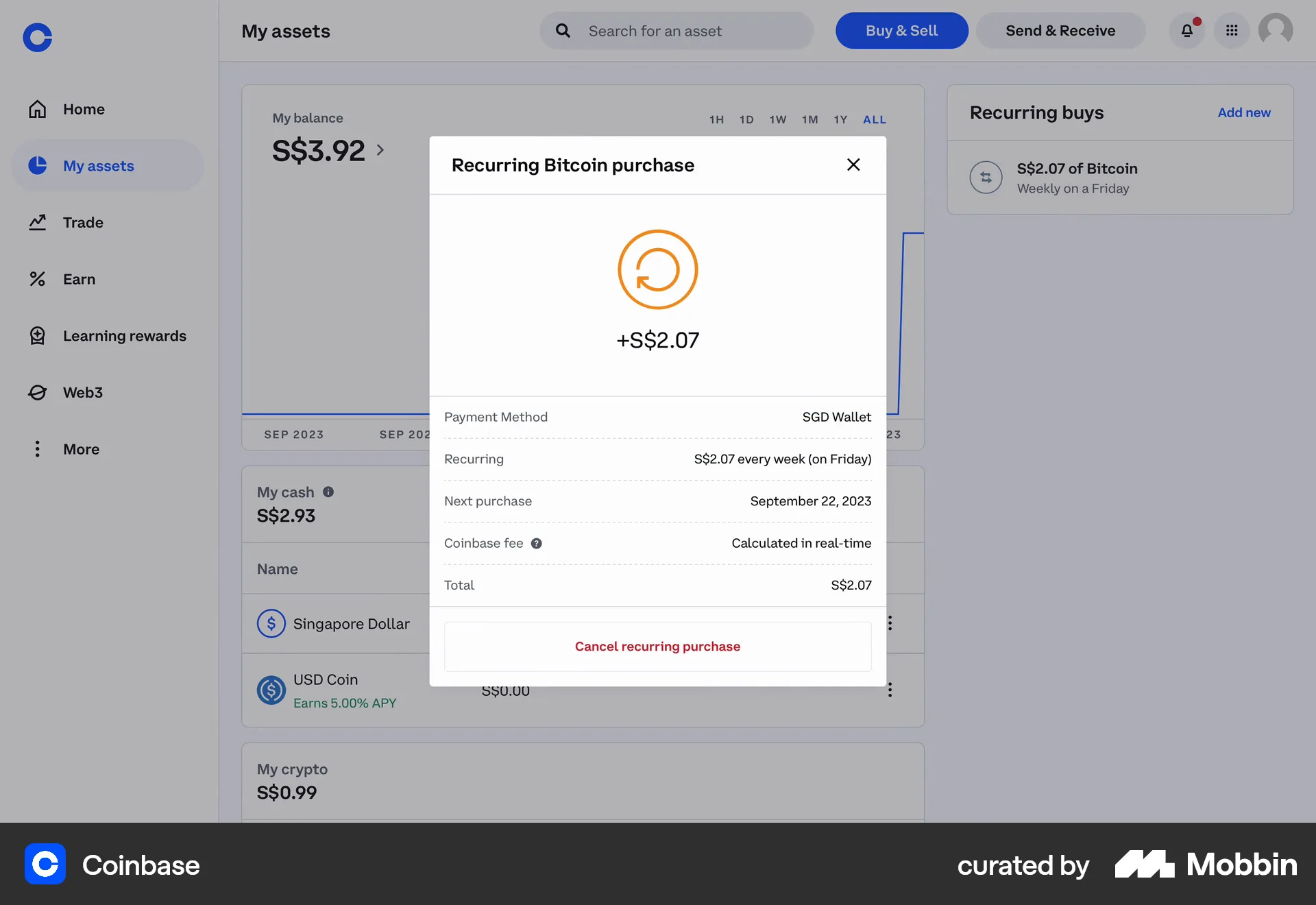Select the Web3 sidebar icon
This screenshot has height=905, width=1316.
[38, 392]
